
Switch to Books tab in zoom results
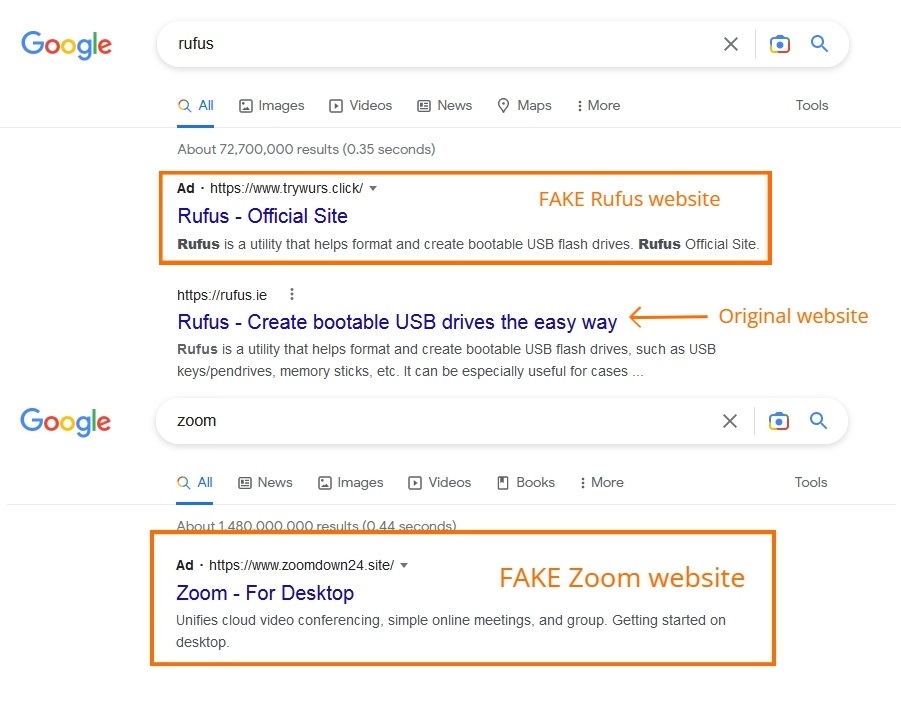pyautogui.click(x=526, y=483)
